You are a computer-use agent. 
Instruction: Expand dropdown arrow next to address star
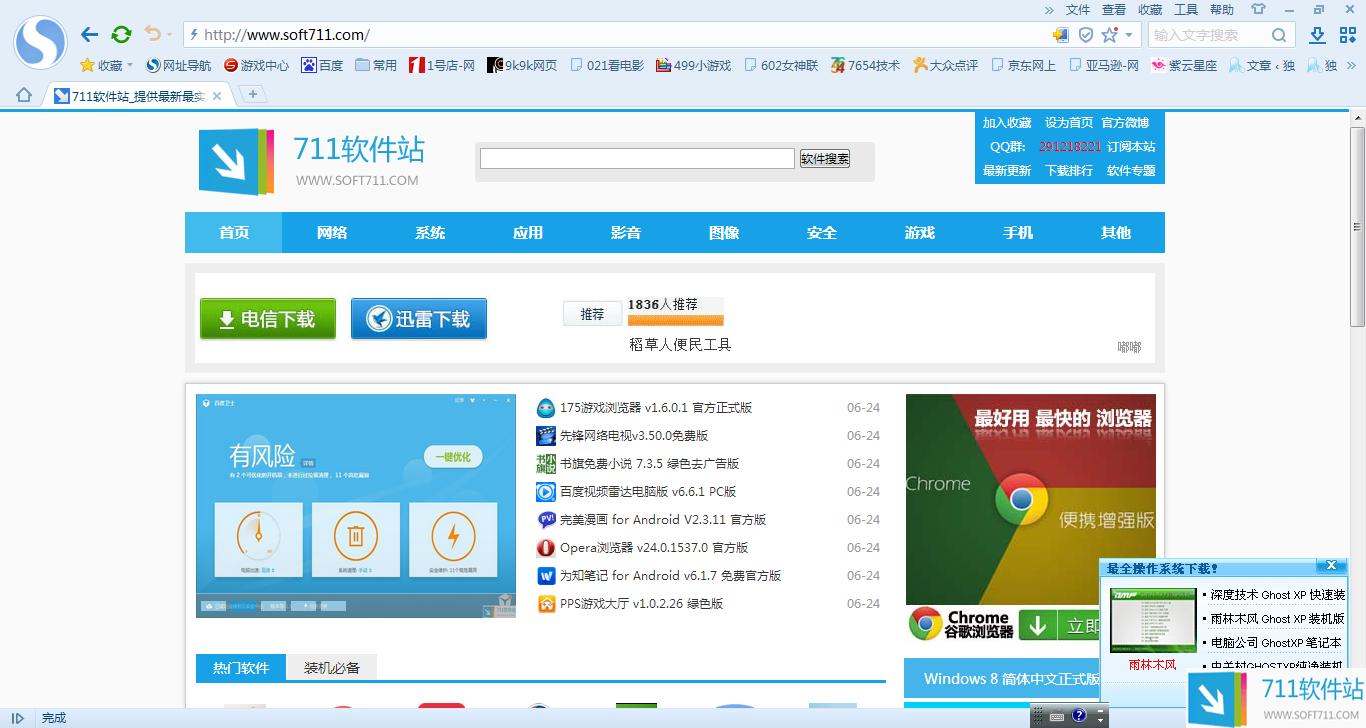click(1130, 35)
